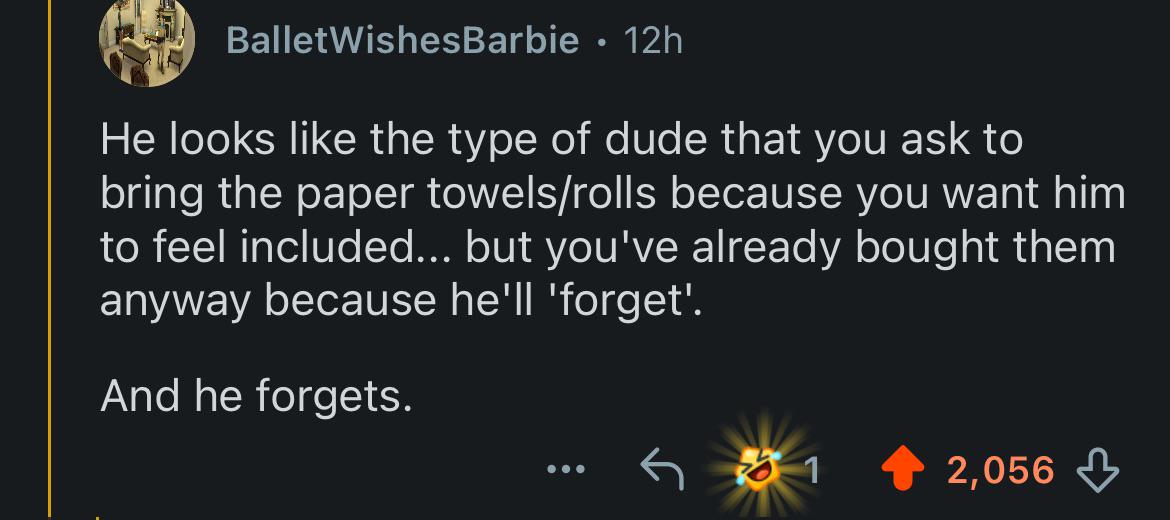The width and height of the screenshot is (1170, 520).
Task: Upvote the BalletWishesBarbie comment
Action: [x=903, y=469]
